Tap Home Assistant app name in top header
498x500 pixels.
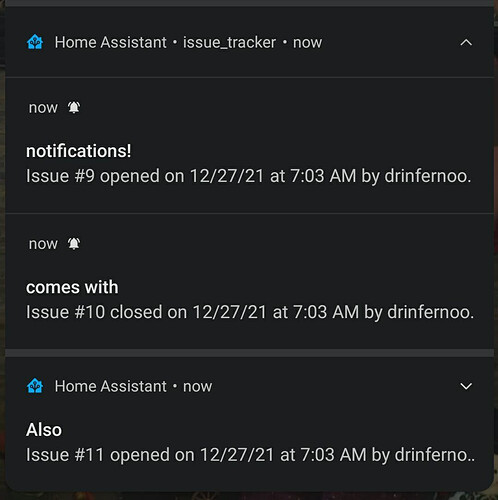(110, 42)
